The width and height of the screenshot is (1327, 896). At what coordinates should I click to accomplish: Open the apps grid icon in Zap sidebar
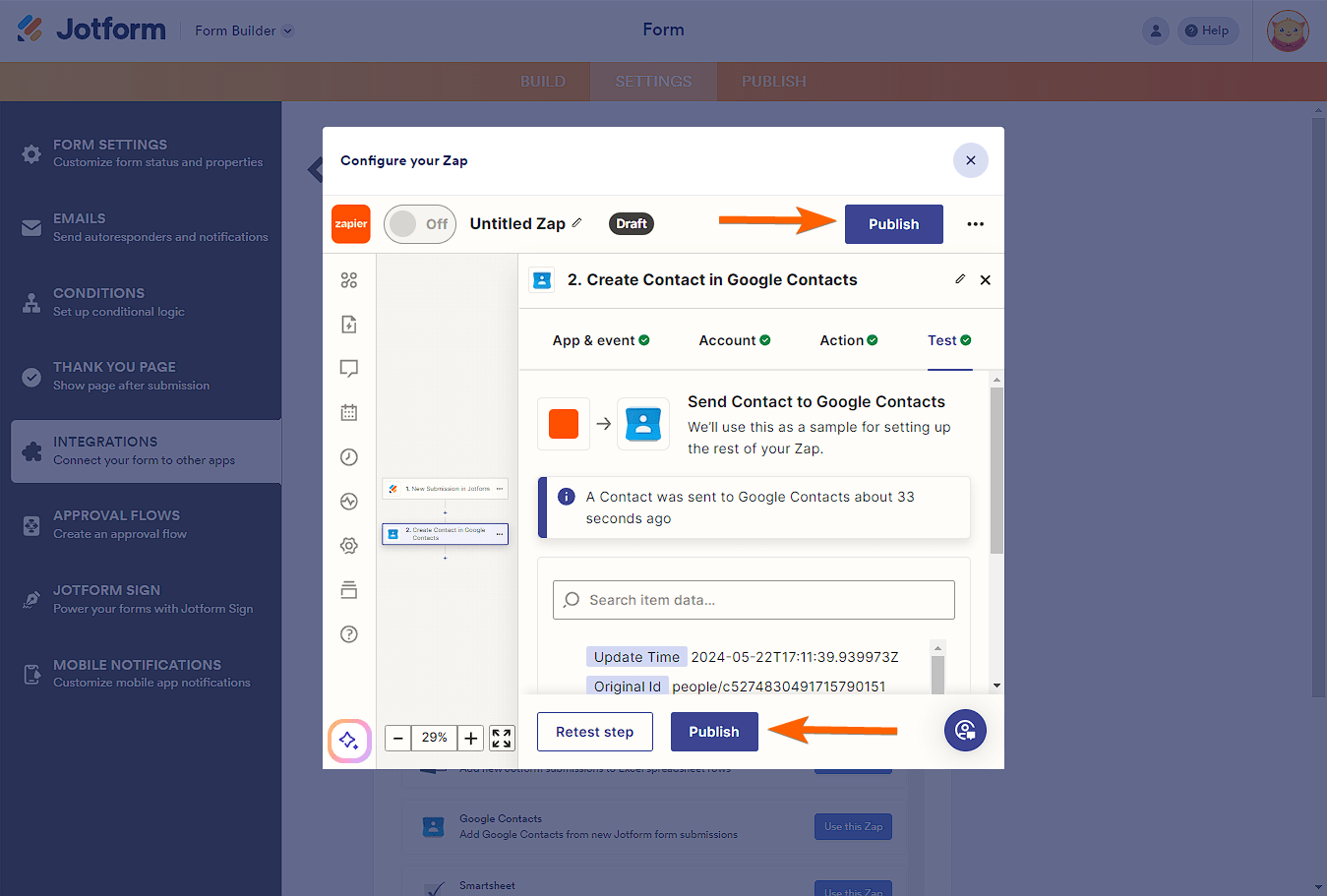[x=349, y=280]
